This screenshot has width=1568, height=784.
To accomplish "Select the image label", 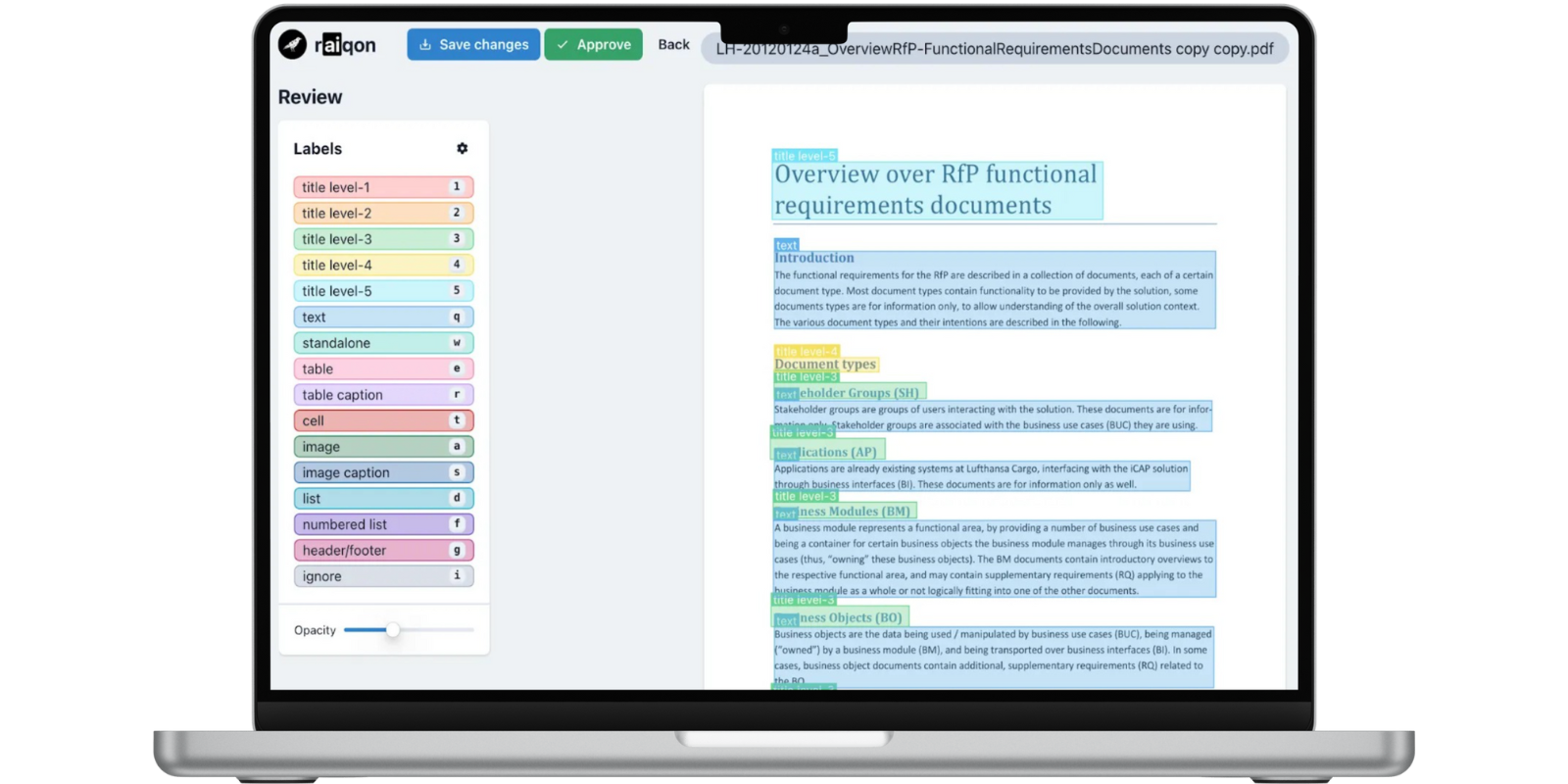I will tap(383, 447).
